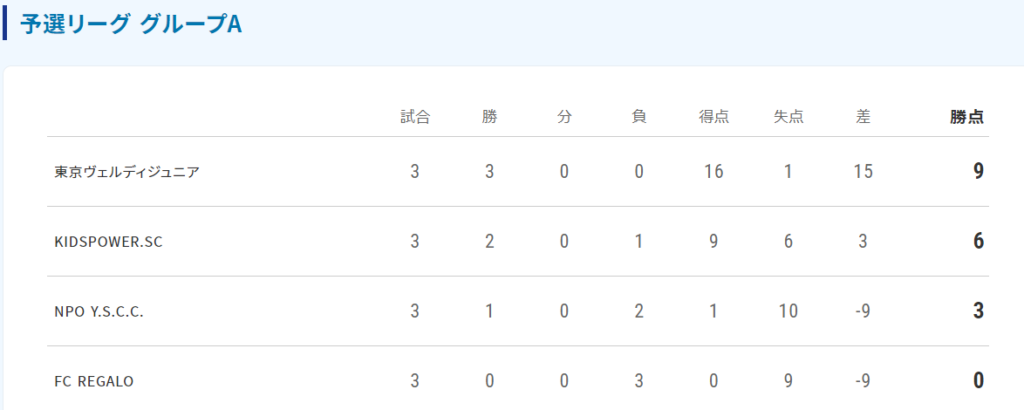Screen dimensions: 1024x410
Task: Select team 東京ヴェルディジュニア
Action: 127,171
